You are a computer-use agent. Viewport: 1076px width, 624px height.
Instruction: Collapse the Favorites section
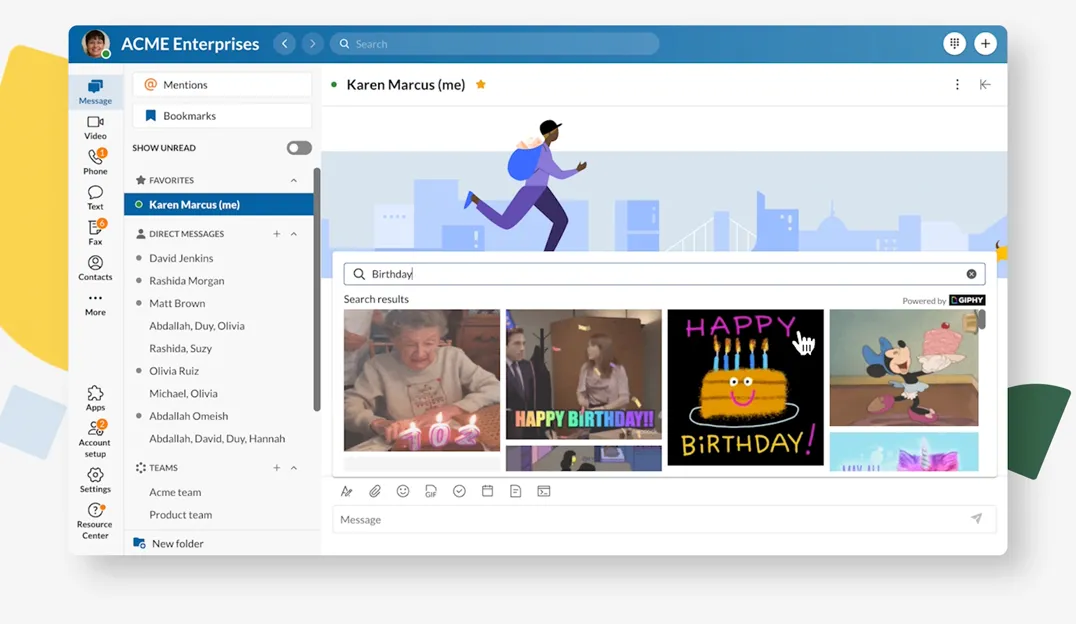[294, 181]
